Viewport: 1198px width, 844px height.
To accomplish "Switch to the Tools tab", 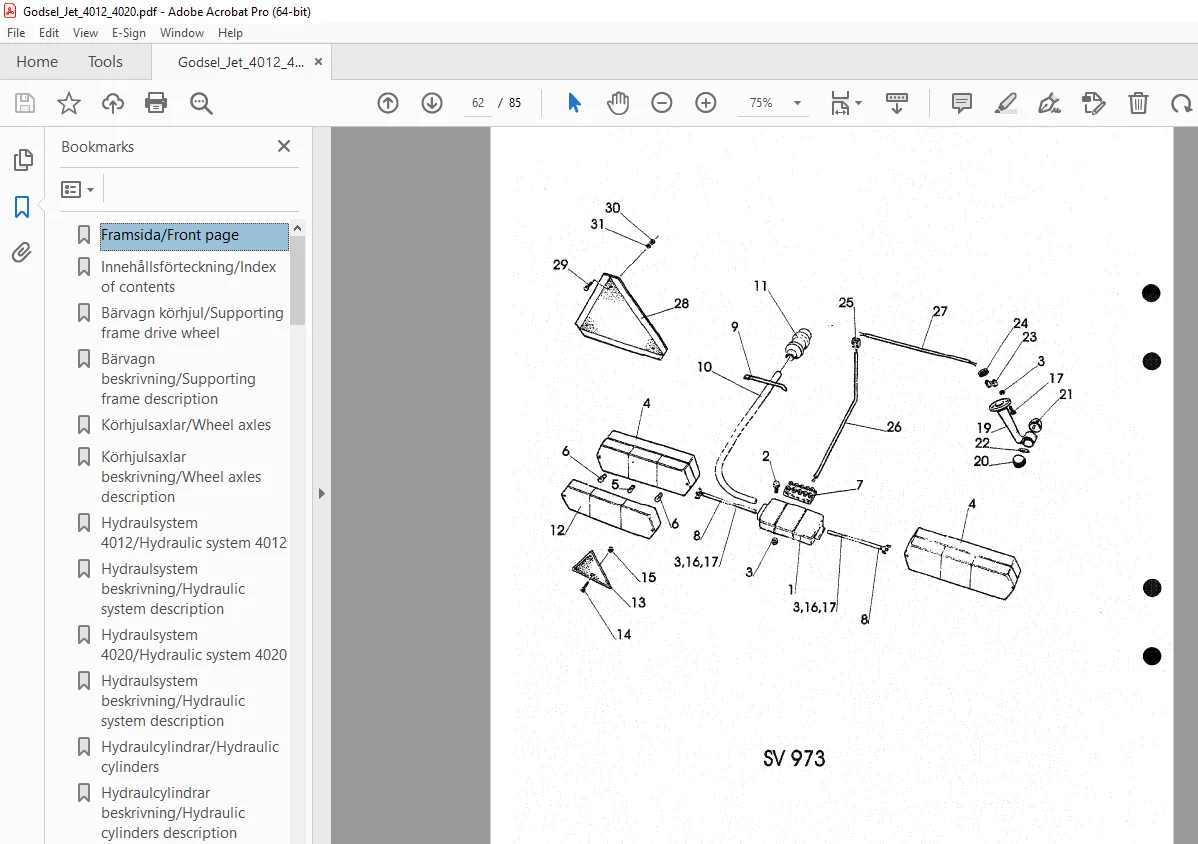I will click(x=105, y=62).
